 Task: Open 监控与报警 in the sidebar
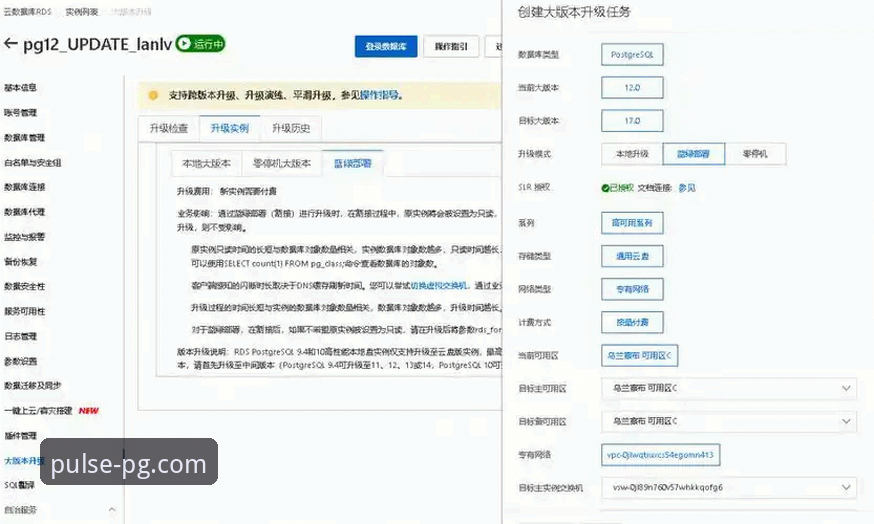[x=24, y=237]
